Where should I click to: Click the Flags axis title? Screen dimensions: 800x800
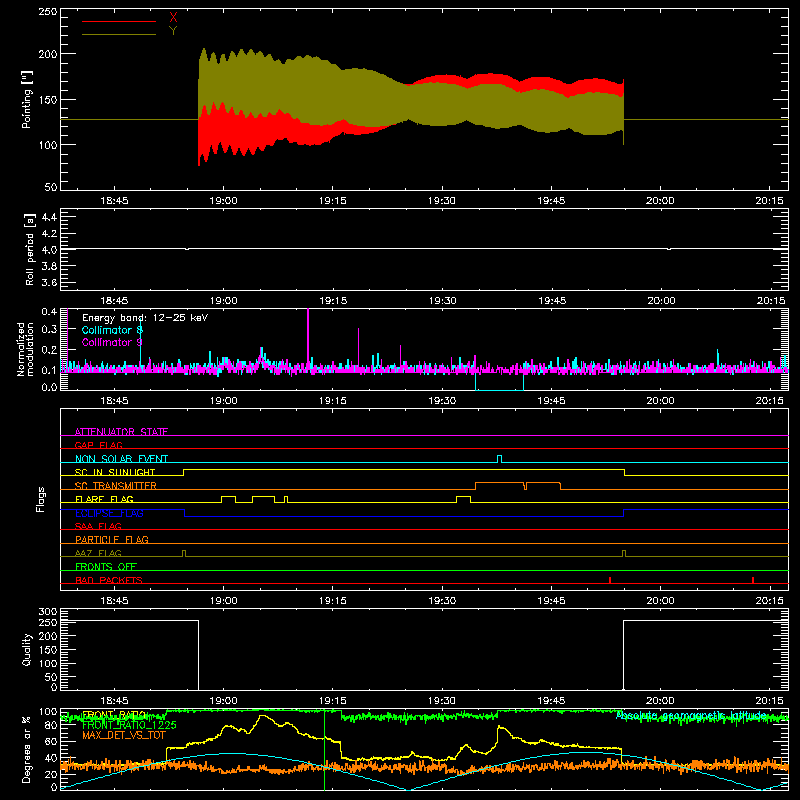41,499
